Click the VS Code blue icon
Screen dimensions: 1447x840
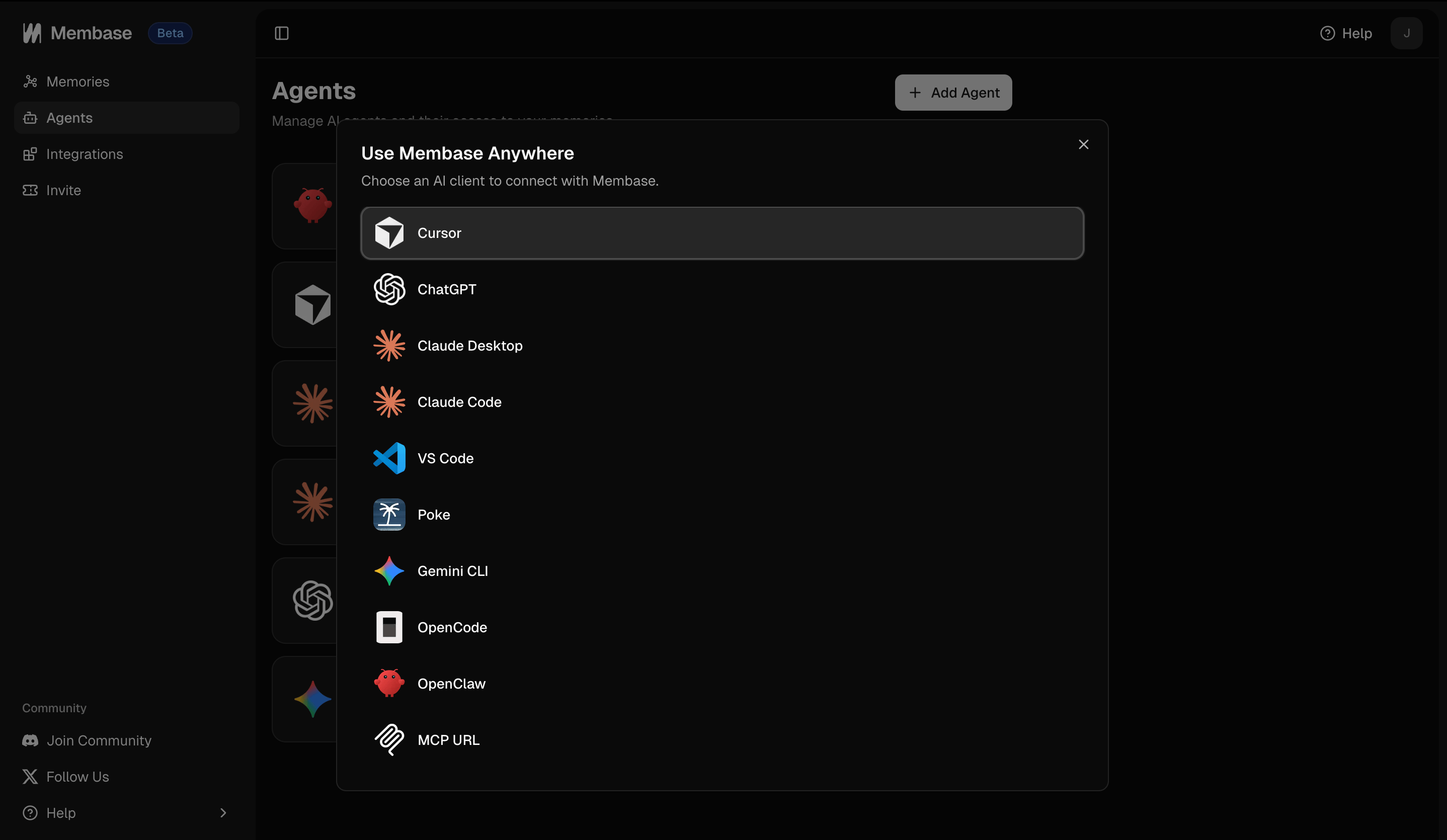click(389, 458)
